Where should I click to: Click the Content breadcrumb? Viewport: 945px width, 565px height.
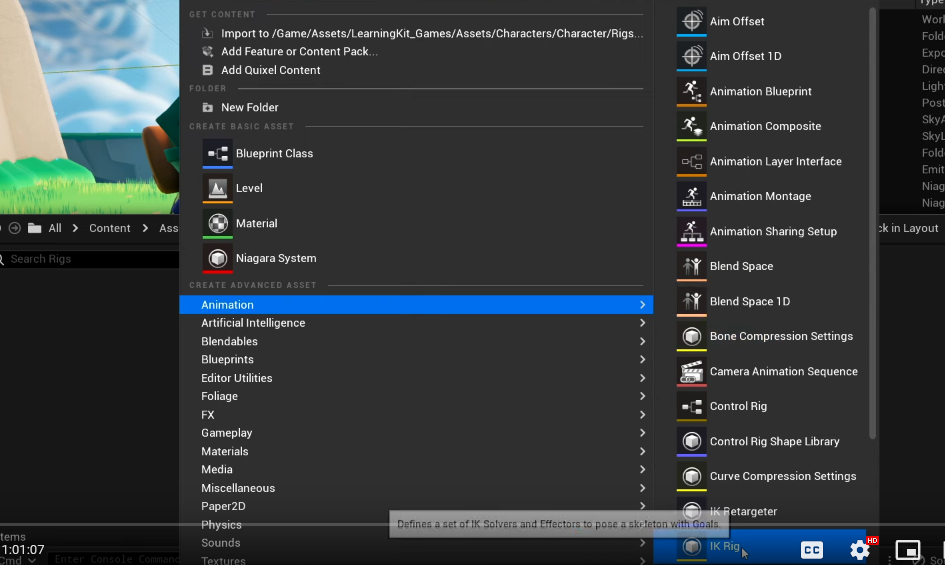[x=110, y=228]
